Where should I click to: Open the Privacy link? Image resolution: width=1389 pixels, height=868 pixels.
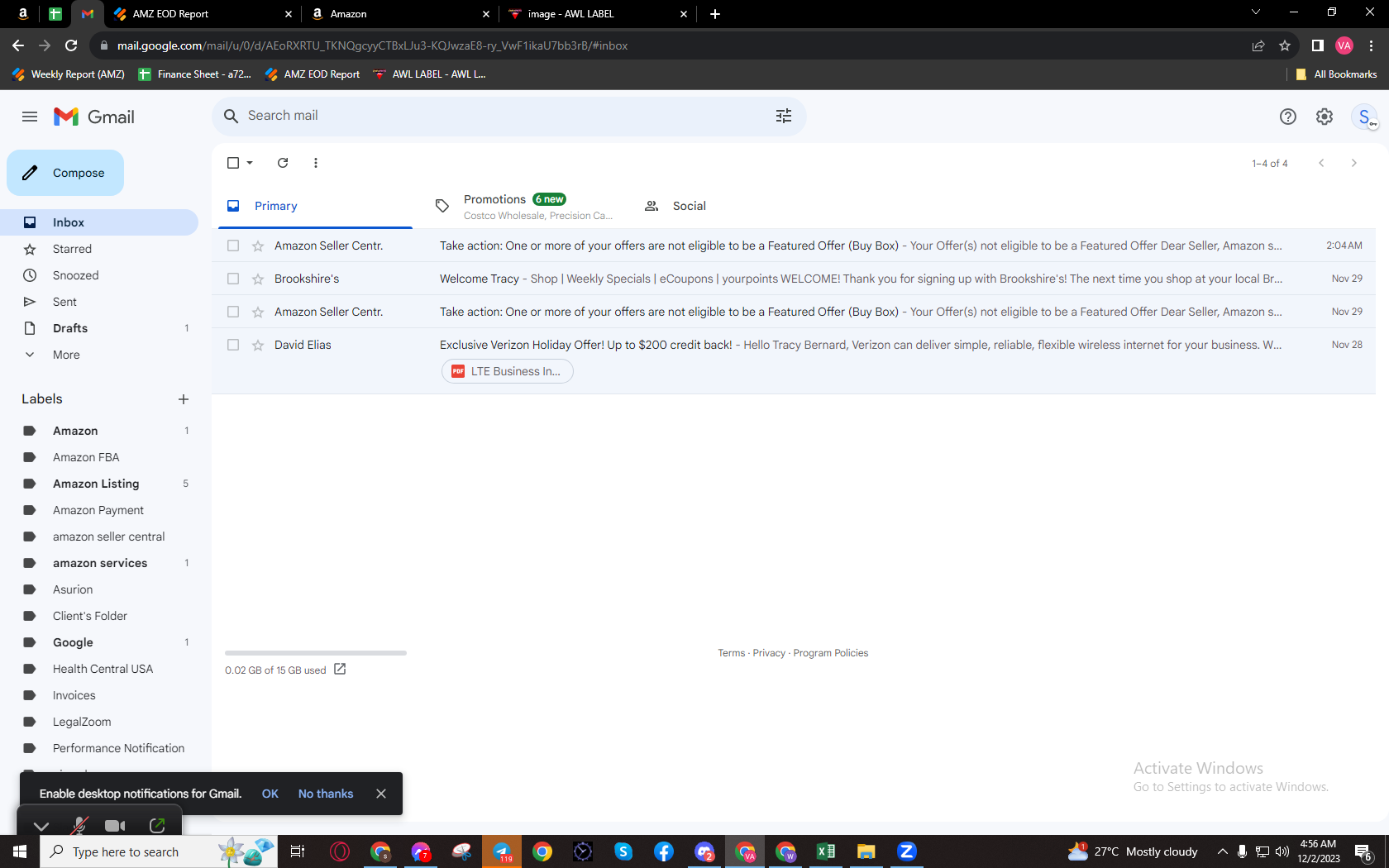point(769,653)
